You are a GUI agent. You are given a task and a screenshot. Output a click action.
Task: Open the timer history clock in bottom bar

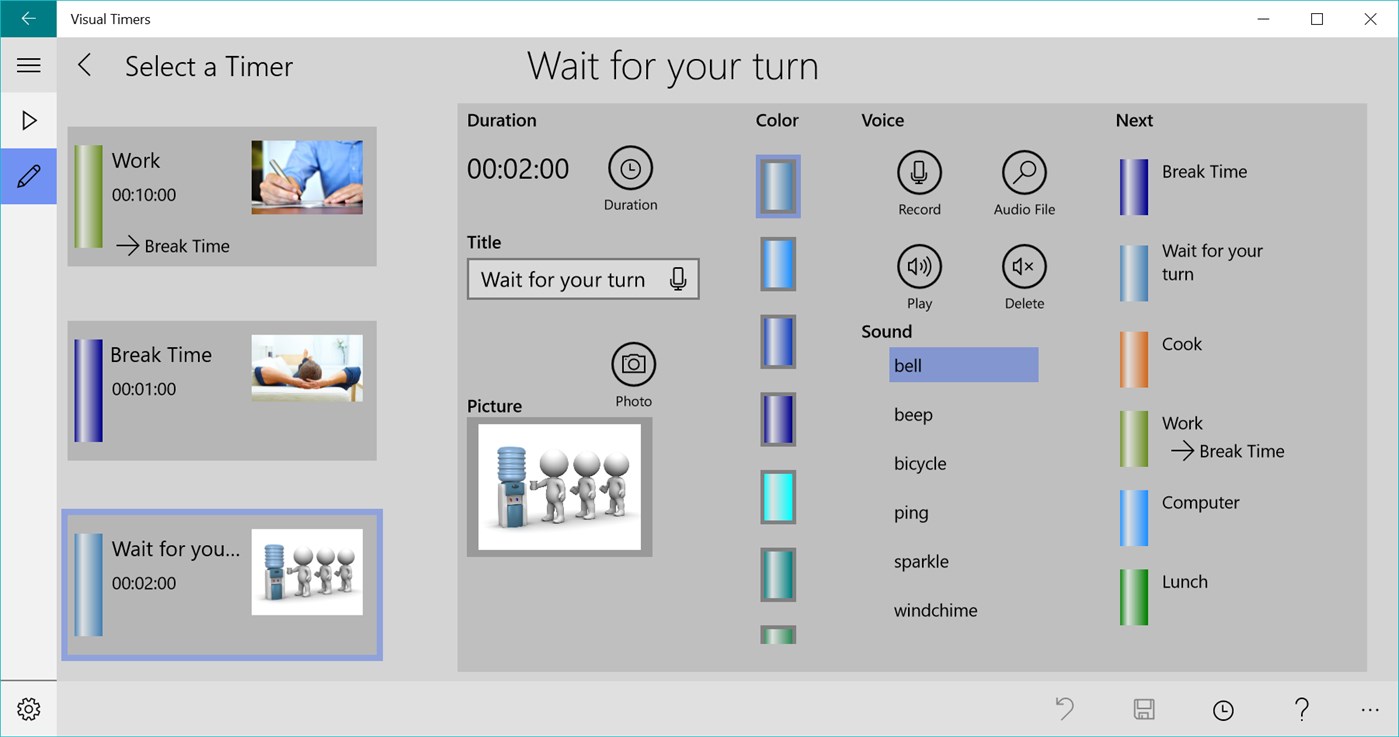pos(1222,709)
